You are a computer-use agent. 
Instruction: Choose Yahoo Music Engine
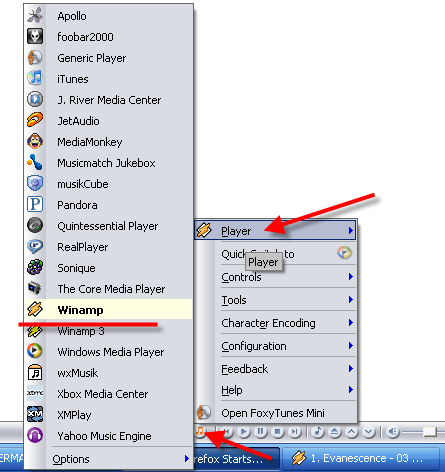109,436
